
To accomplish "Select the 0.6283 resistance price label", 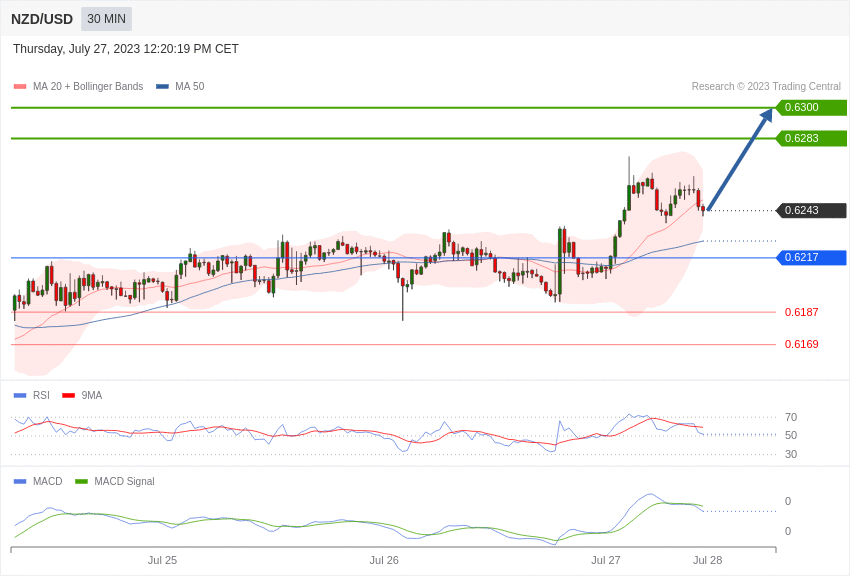I will [x=812, y=138].
